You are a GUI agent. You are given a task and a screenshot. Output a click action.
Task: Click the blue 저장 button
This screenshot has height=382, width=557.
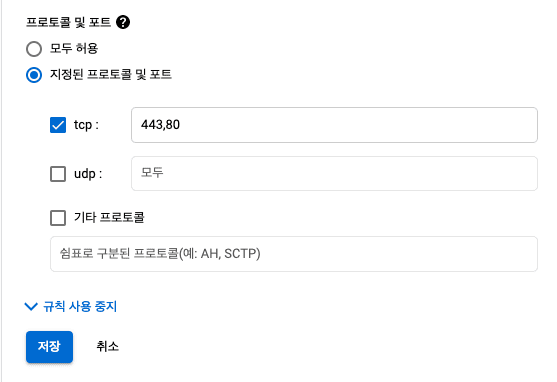tap(49, 347)
